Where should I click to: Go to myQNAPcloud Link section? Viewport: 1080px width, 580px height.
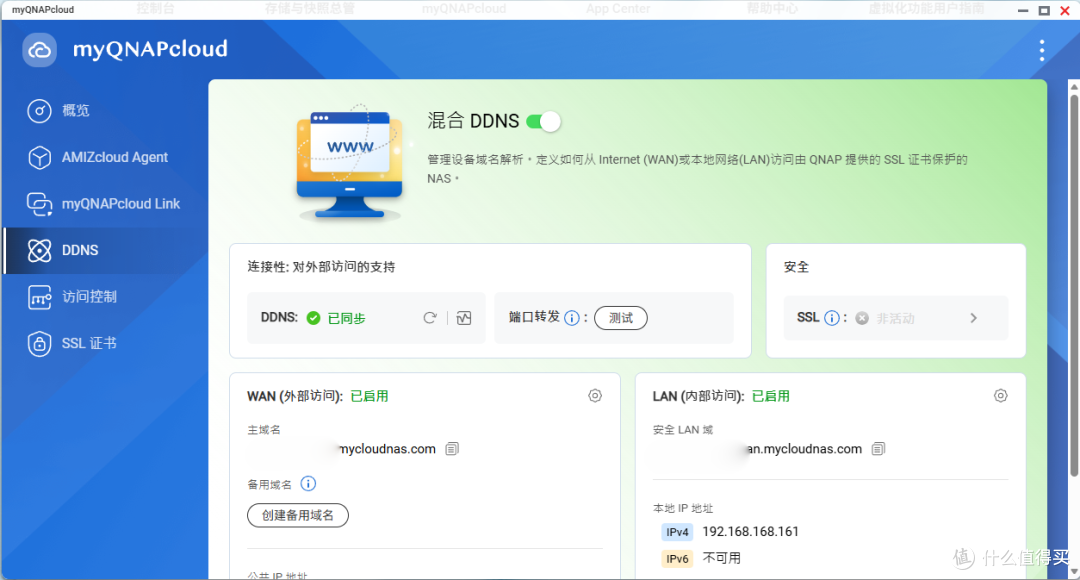[x=105, y=204]
